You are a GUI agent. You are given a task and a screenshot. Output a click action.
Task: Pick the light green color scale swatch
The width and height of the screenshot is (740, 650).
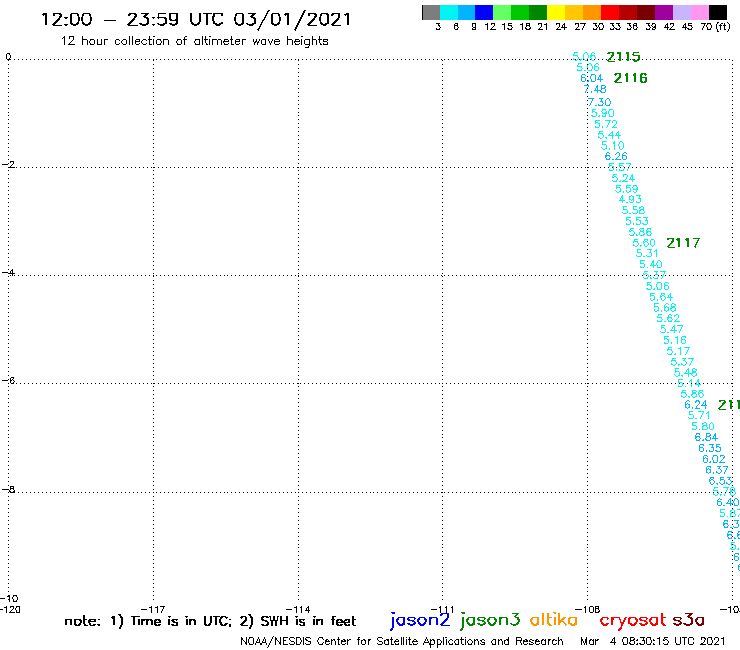[x=502, y=12]
